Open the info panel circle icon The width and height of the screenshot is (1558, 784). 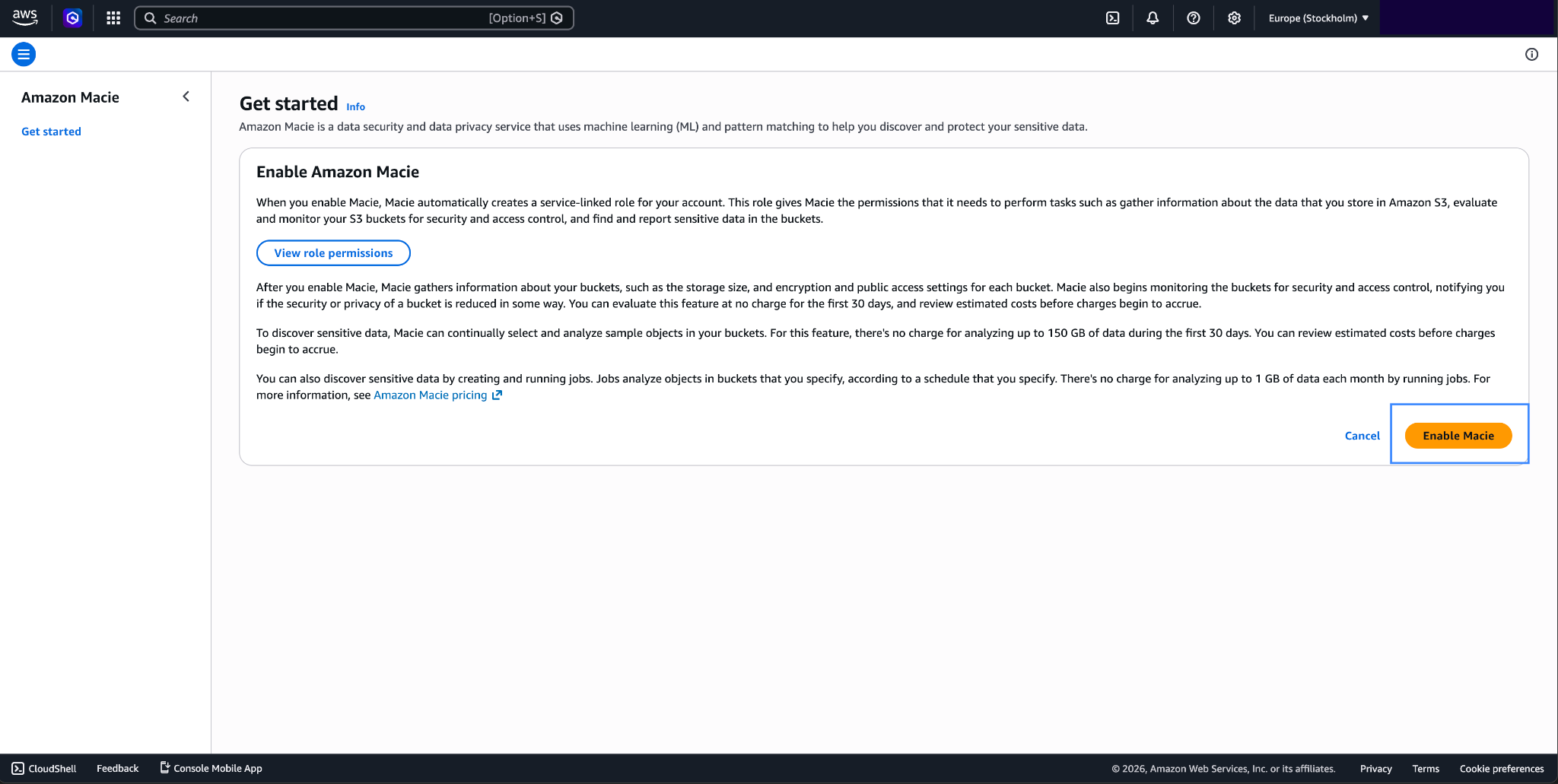coord(1531,54)
